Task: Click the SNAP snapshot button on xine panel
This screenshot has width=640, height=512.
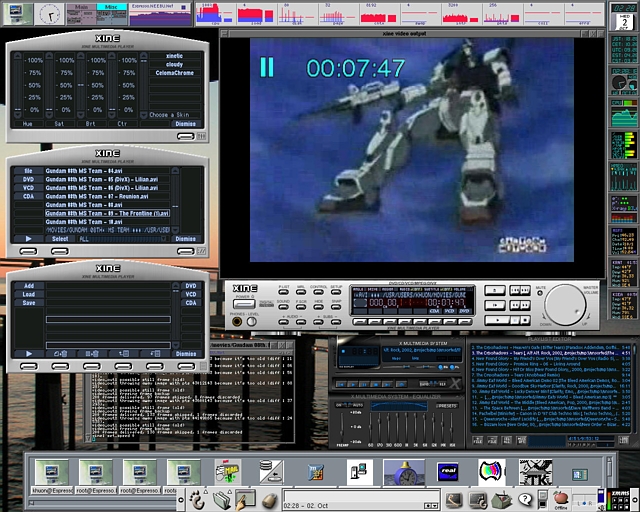Action: tap(336, 306)
